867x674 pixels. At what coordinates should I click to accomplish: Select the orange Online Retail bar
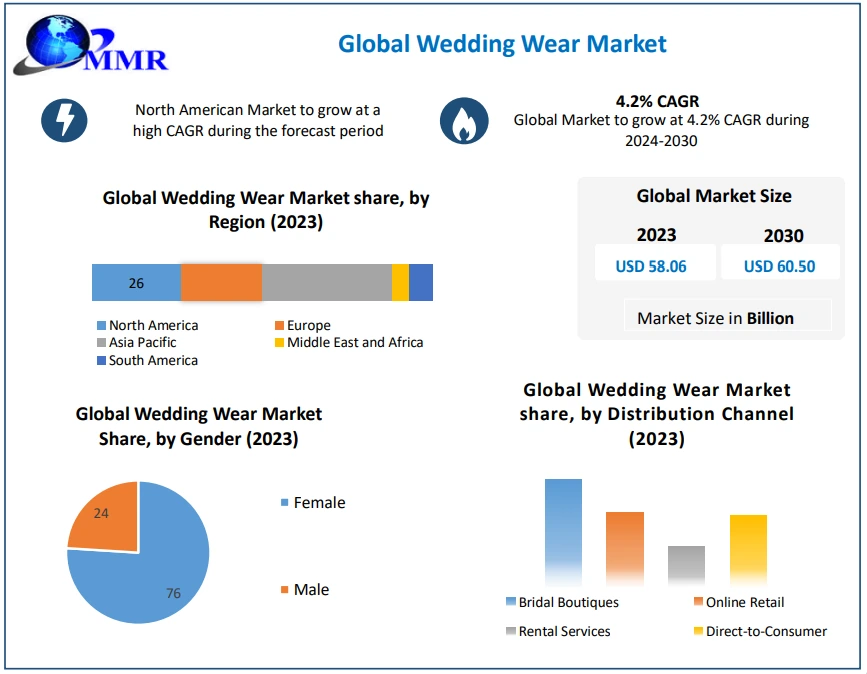pyautogui.click(x=625, y=546)
